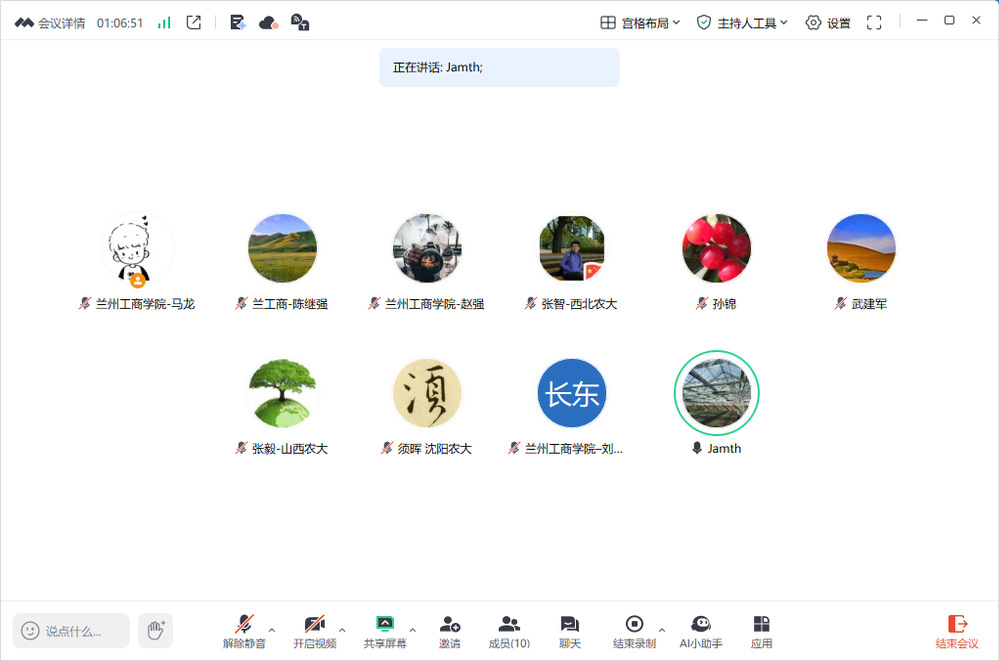Toggle 解除静音 to unmute microphone
The width and height of the screenshot is (999, 661).
tap(244, 631)
